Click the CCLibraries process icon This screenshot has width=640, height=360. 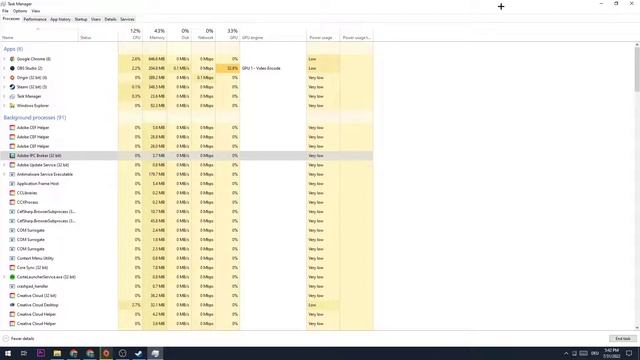(12, 193)
